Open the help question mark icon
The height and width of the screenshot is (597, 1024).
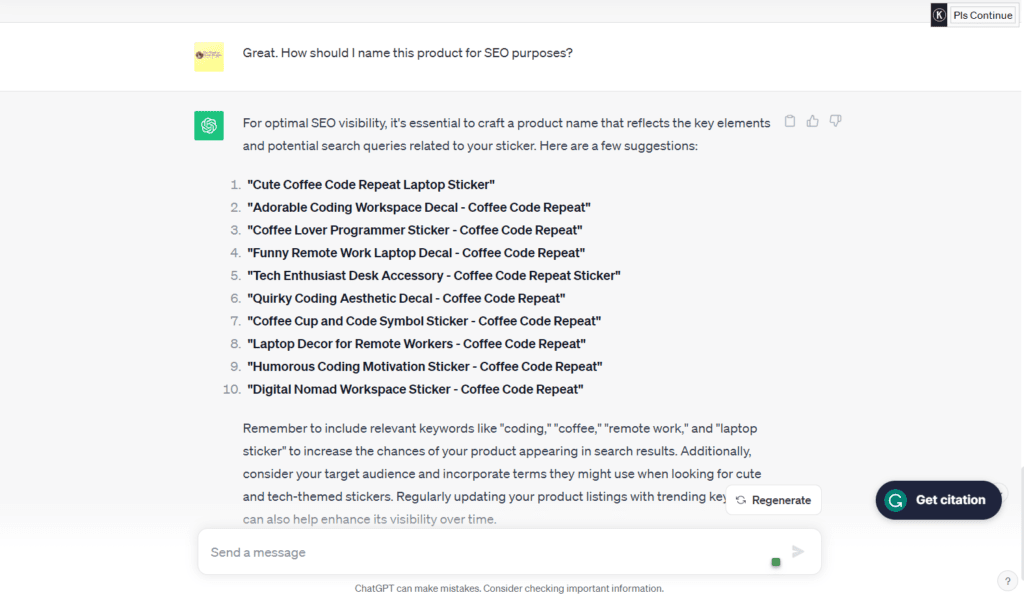(1008, 580)
